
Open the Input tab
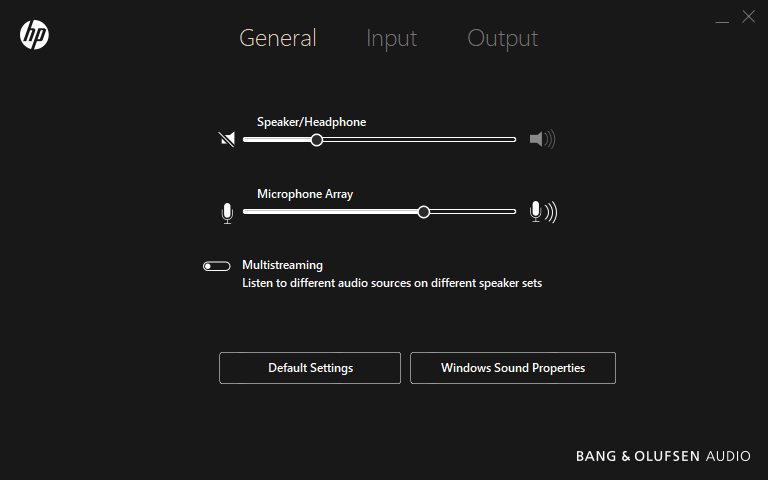pyautogui.click(x=391, y=38)
